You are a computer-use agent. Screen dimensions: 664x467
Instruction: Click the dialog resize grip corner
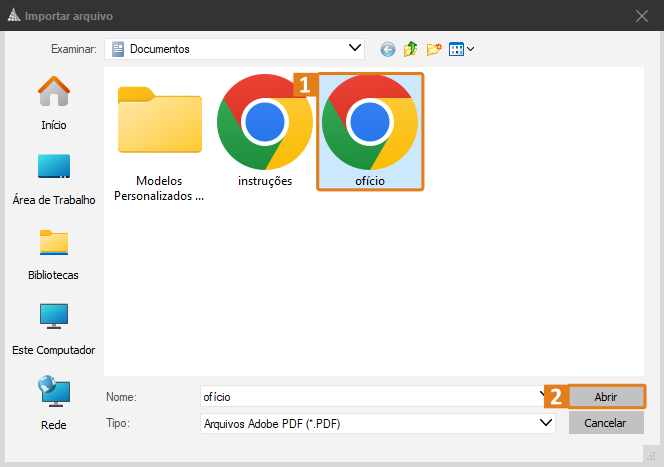click(651, 456)
